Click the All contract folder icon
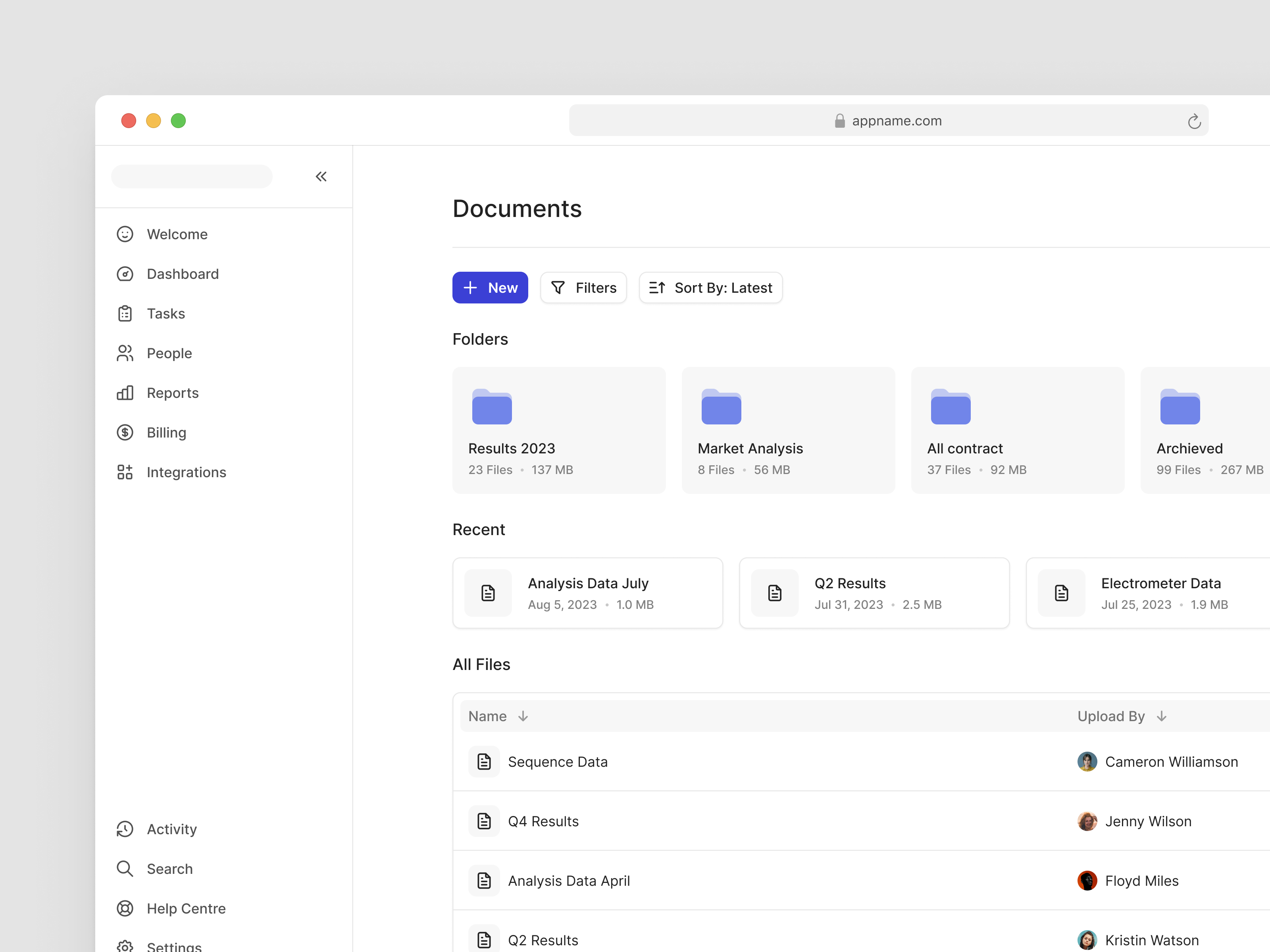The image size is (1270, 952). (x=950, y=406)
